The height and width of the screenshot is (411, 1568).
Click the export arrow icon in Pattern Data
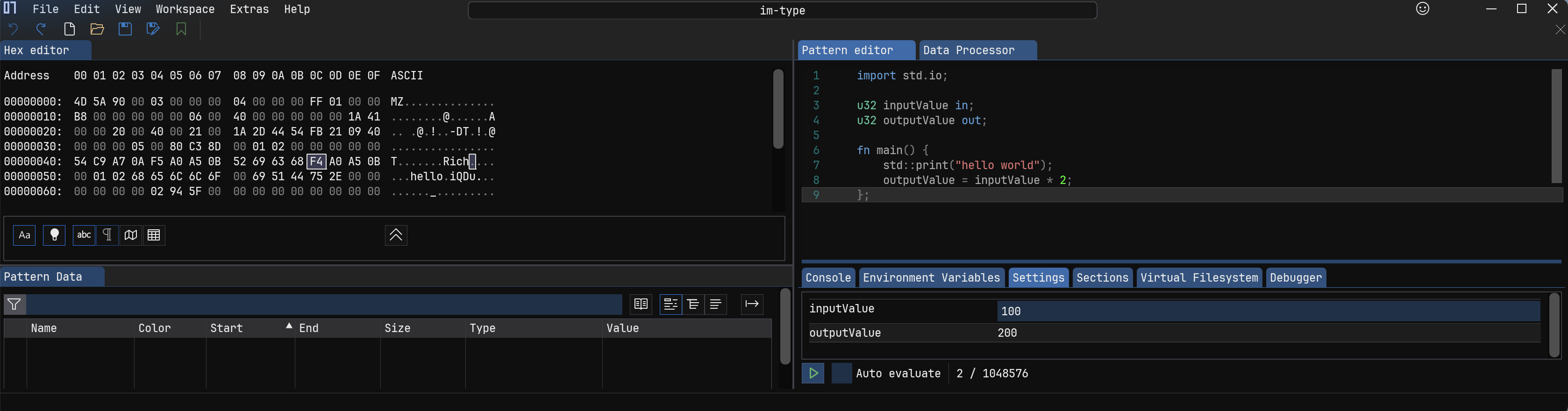pos(752,304)
